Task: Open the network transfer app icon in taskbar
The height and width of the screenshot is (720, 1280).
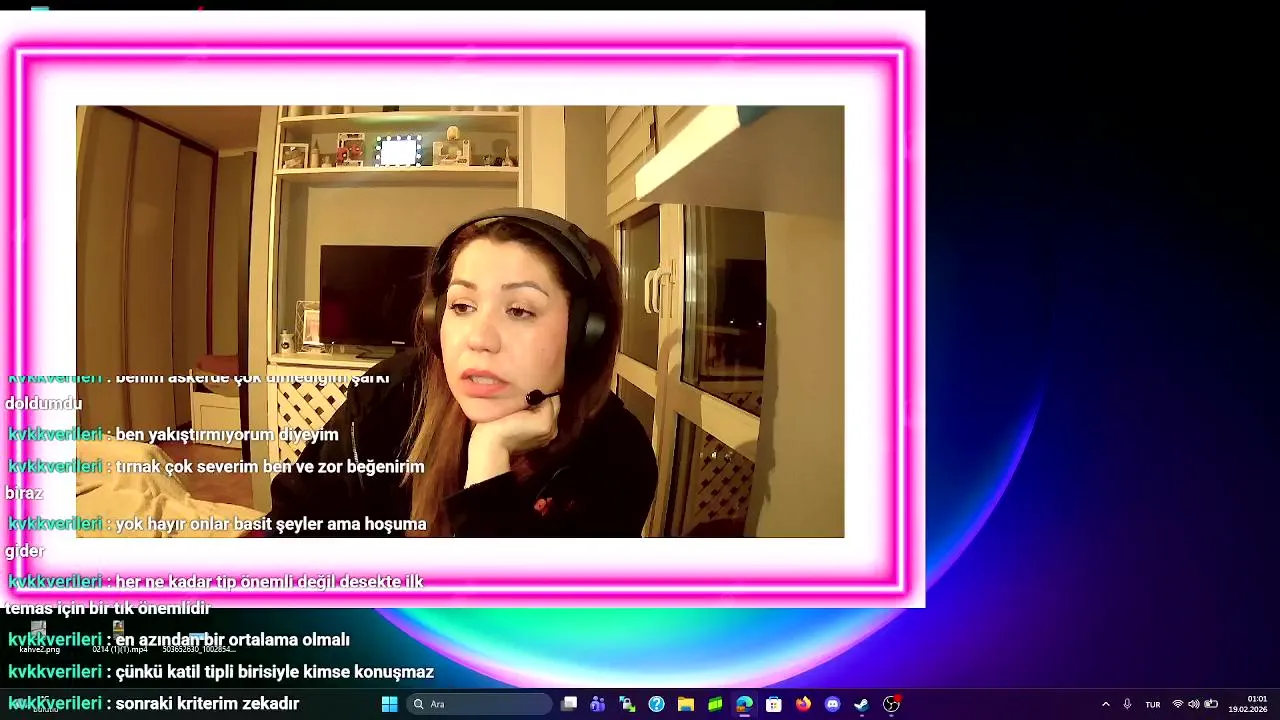Action: (x=627, y=704)
